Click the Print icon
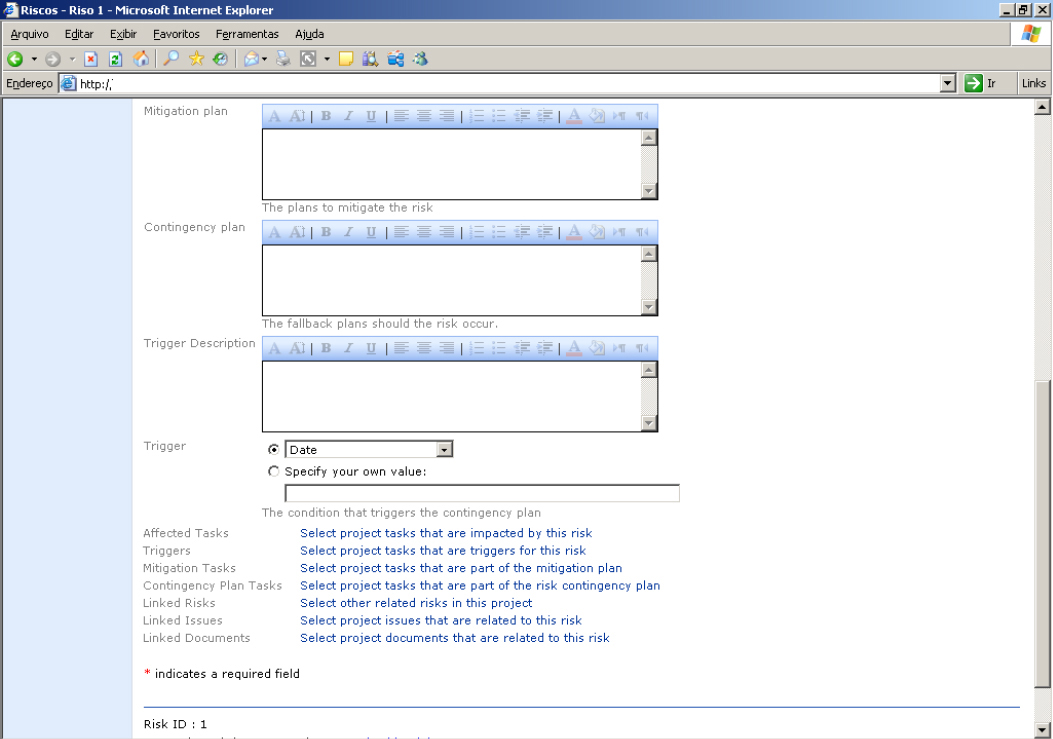The image size is (1053, 739). point(283,59)
